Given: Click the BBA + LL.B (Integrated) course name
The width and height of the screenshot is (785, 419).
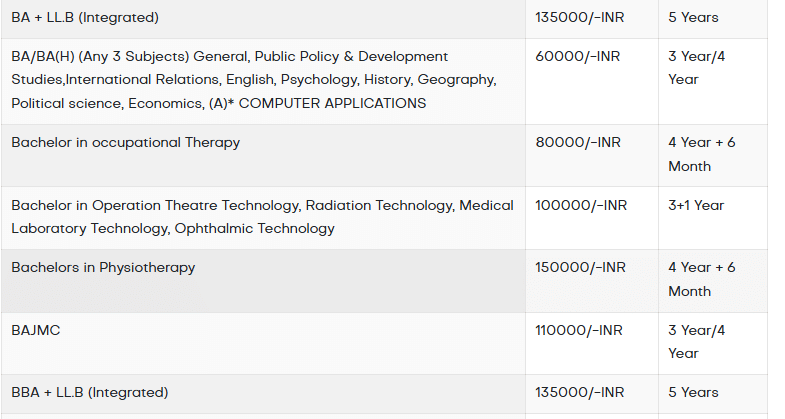Looking at the screenshot, I should point(90,393).
